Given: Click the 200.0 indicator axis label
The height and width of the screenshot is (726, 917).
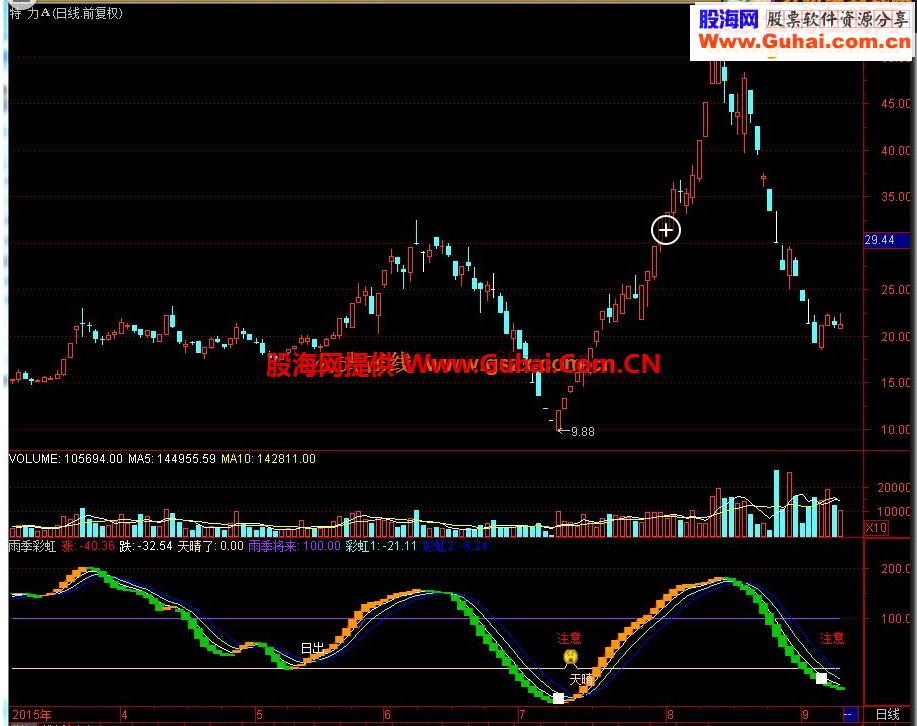Looking at the screenshot, I should (896, 569).
